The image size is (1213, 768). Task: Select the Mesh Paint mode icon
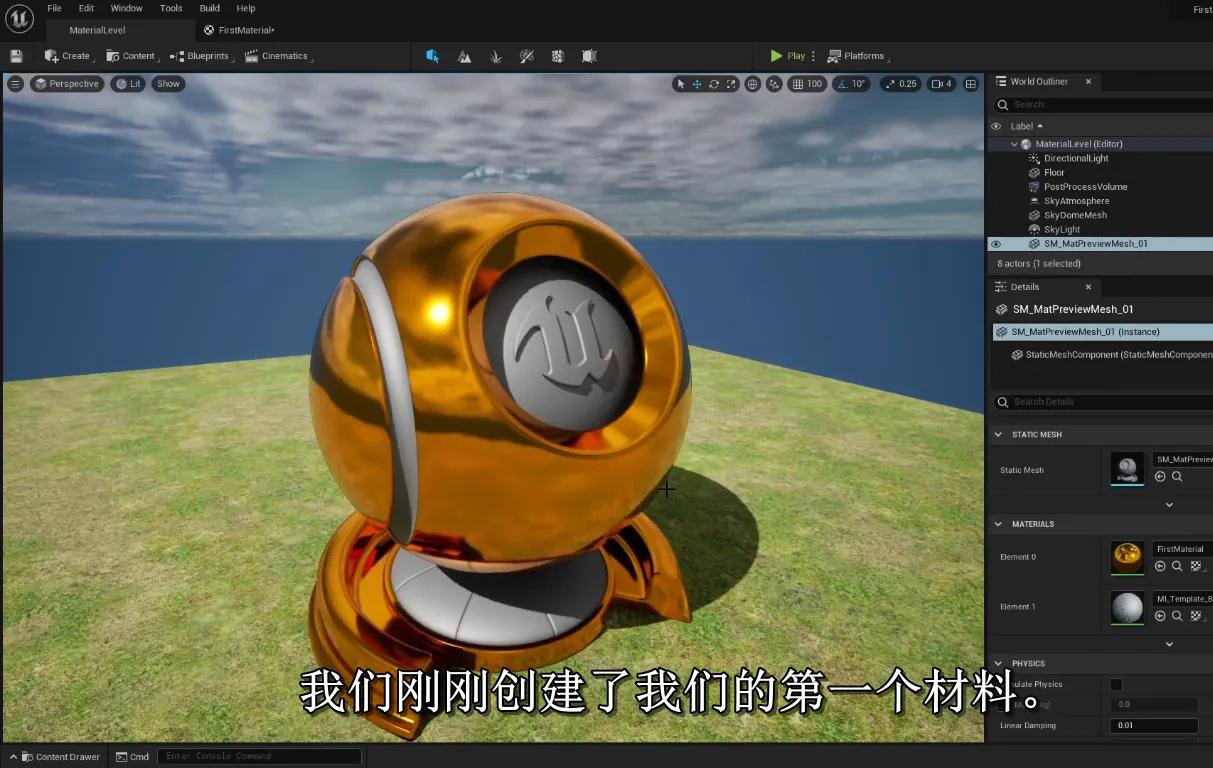526,57
